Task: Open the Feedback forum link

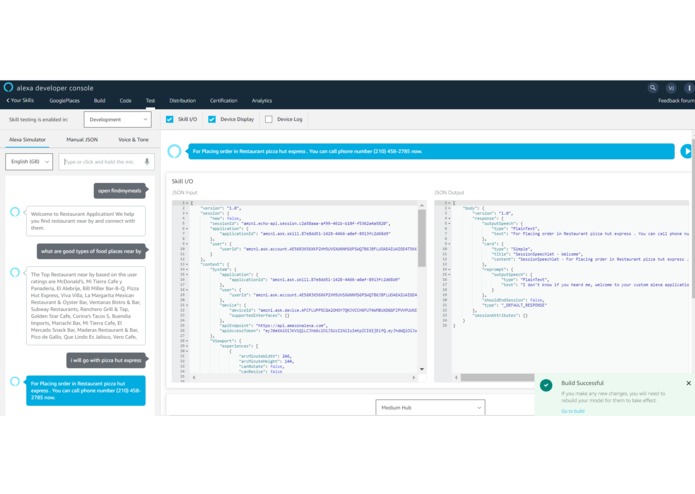Action: [676, 101]
